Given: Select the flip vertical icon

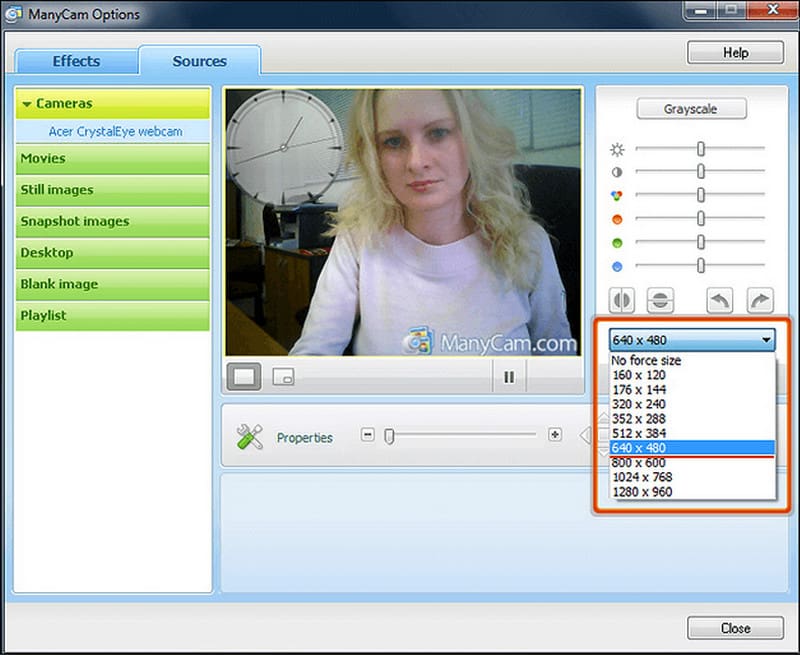Looking at the screenshot, I should pos(660,300).
